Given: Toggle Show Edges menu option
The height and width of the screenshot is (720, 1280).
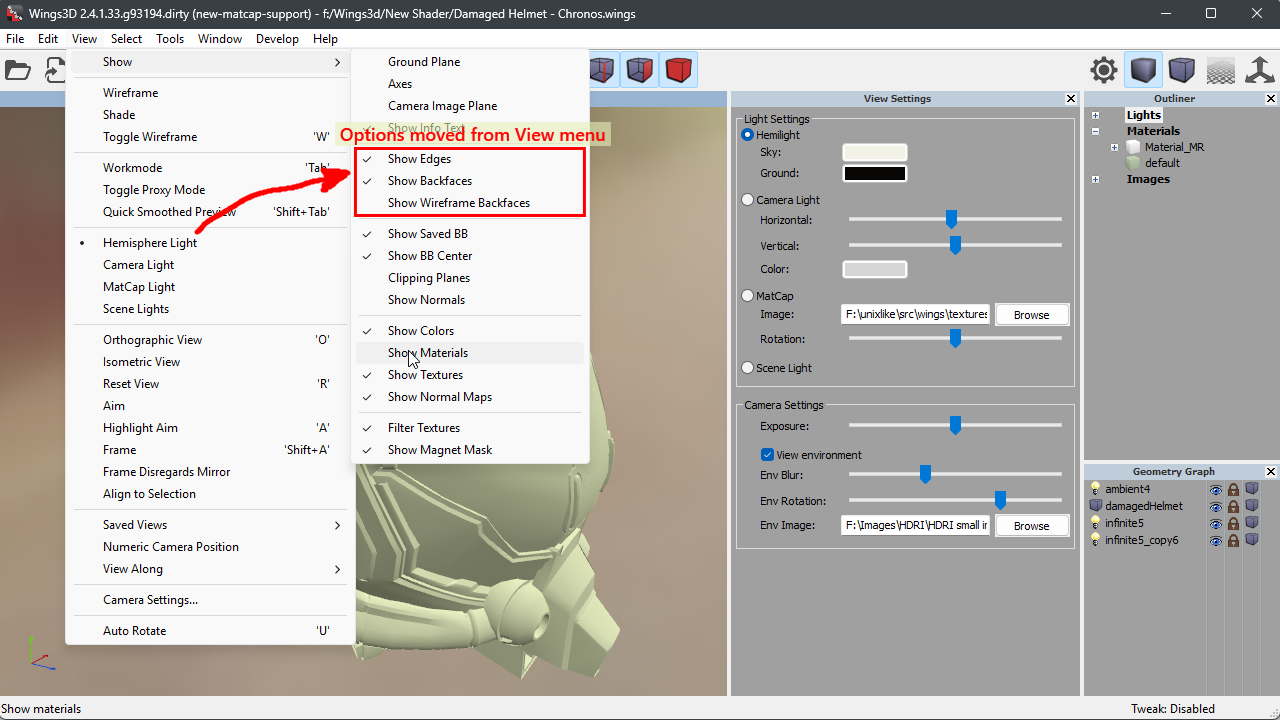Looking at the screenshot, I should [470, 159].
